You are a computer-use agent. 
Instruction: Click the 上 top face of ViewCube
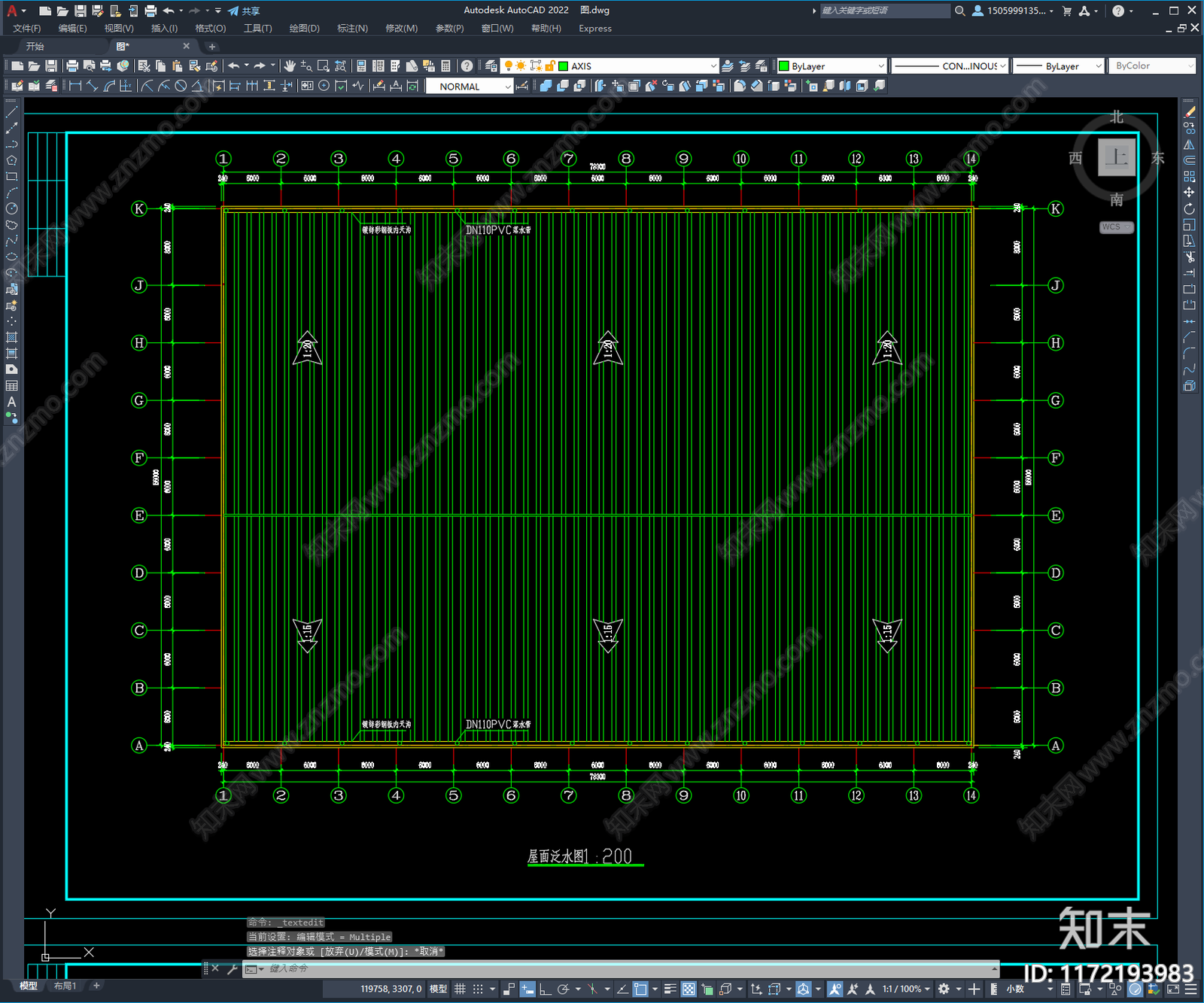(1117, 157)
